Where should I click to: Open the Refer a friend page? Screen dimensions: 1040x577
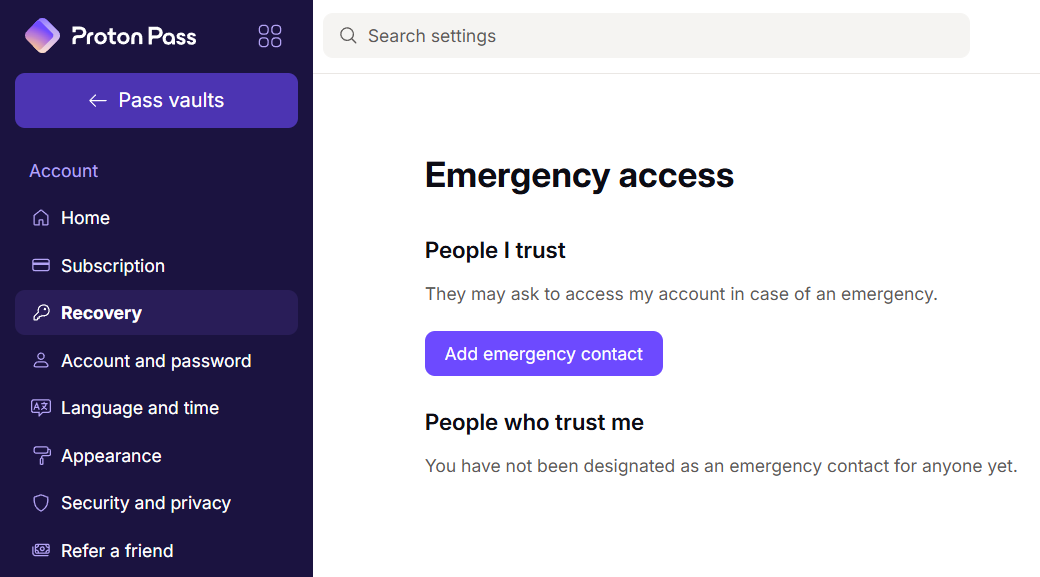pos(117,550)
